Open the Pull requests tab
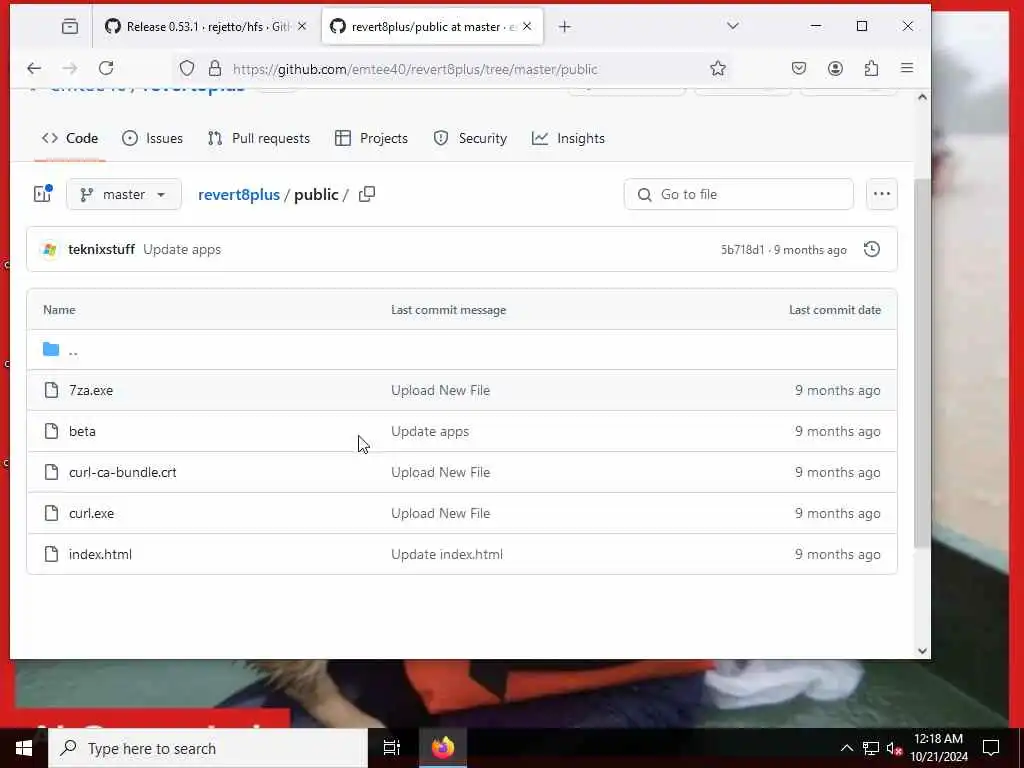 259,138
